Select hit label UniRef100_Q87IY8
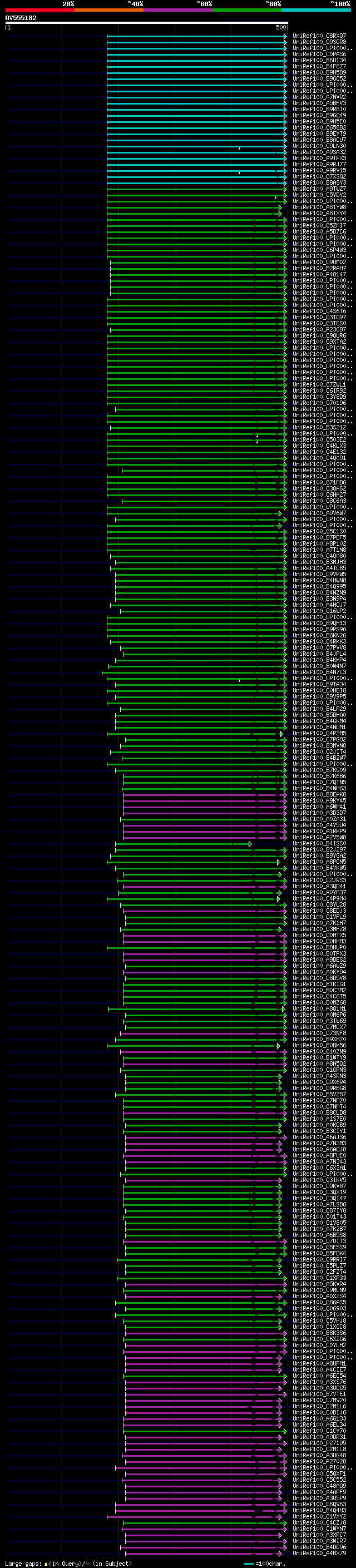 (319, 1211)
